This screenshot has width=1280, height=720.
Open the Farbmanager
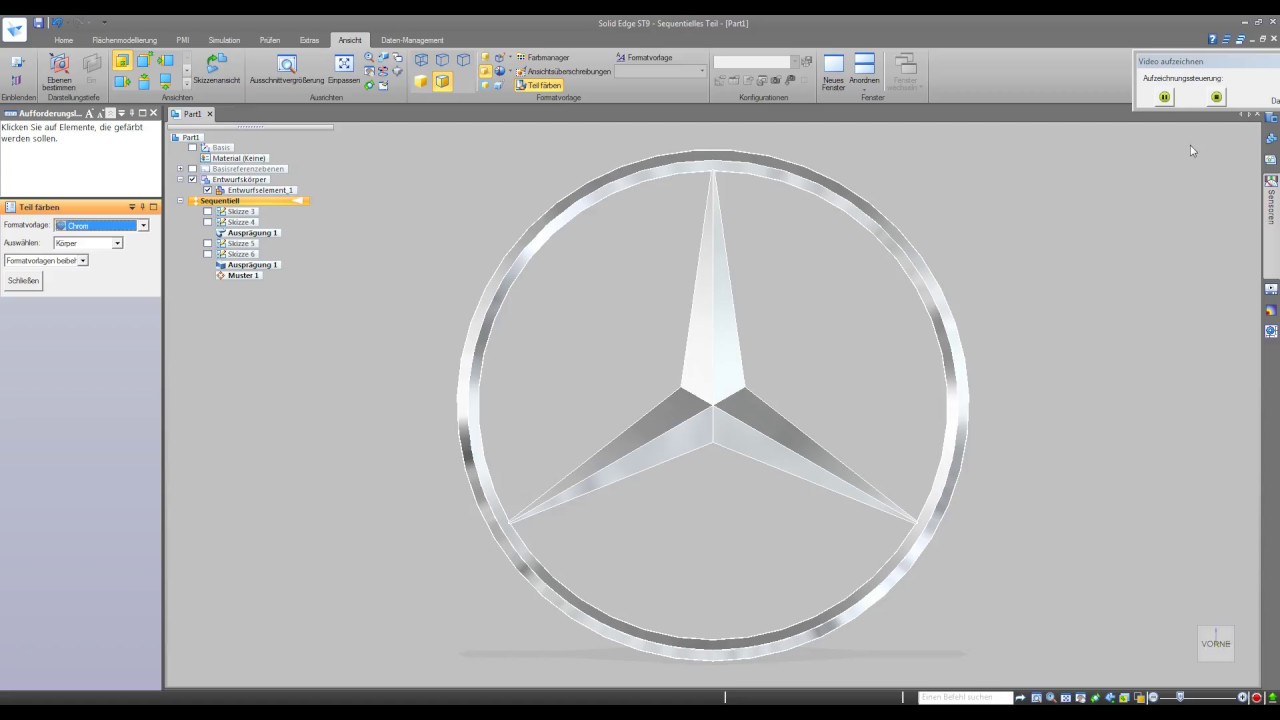coord(548,57)
